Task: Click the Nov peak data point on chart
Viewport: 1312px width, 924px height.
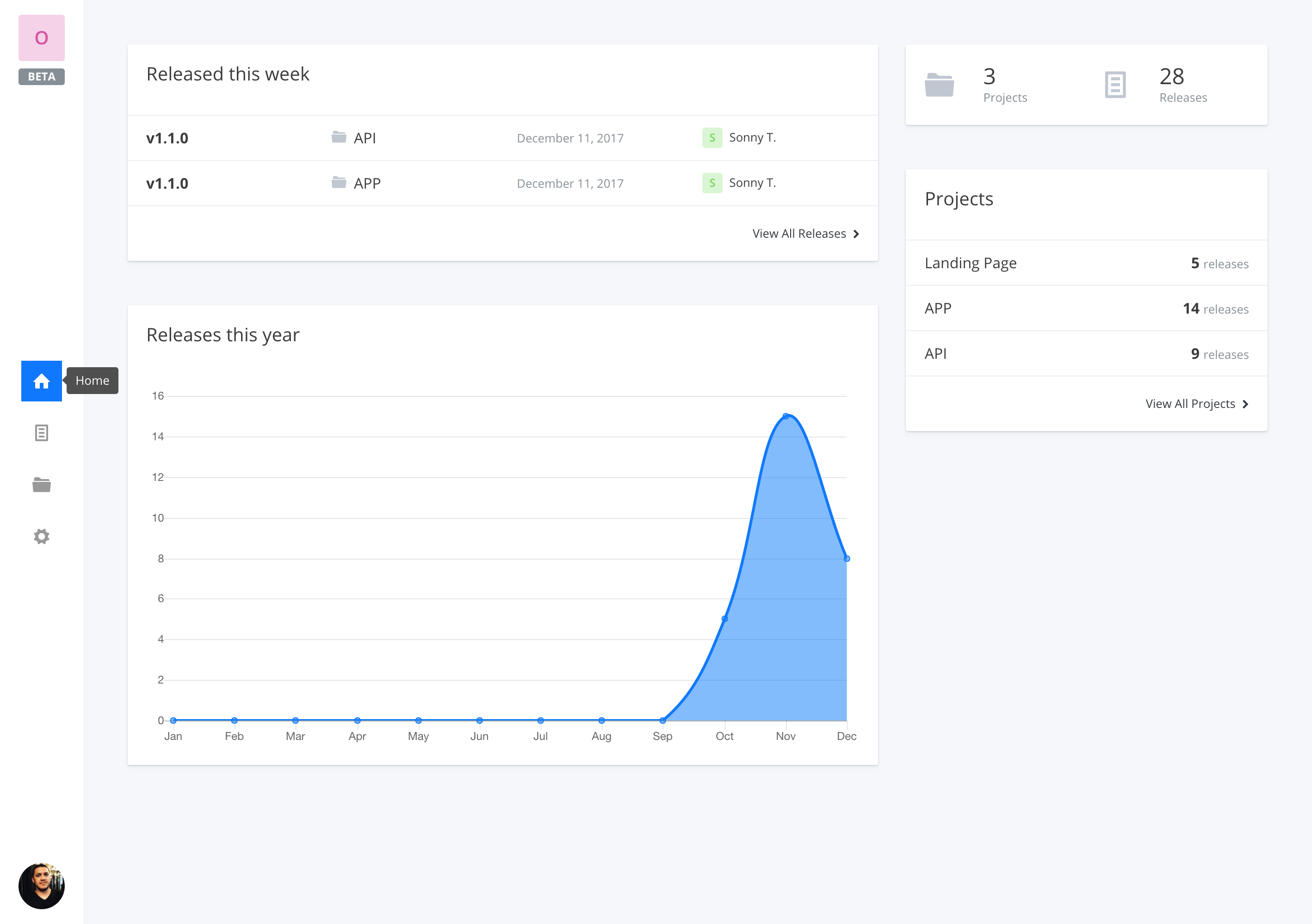Action: 786,416
